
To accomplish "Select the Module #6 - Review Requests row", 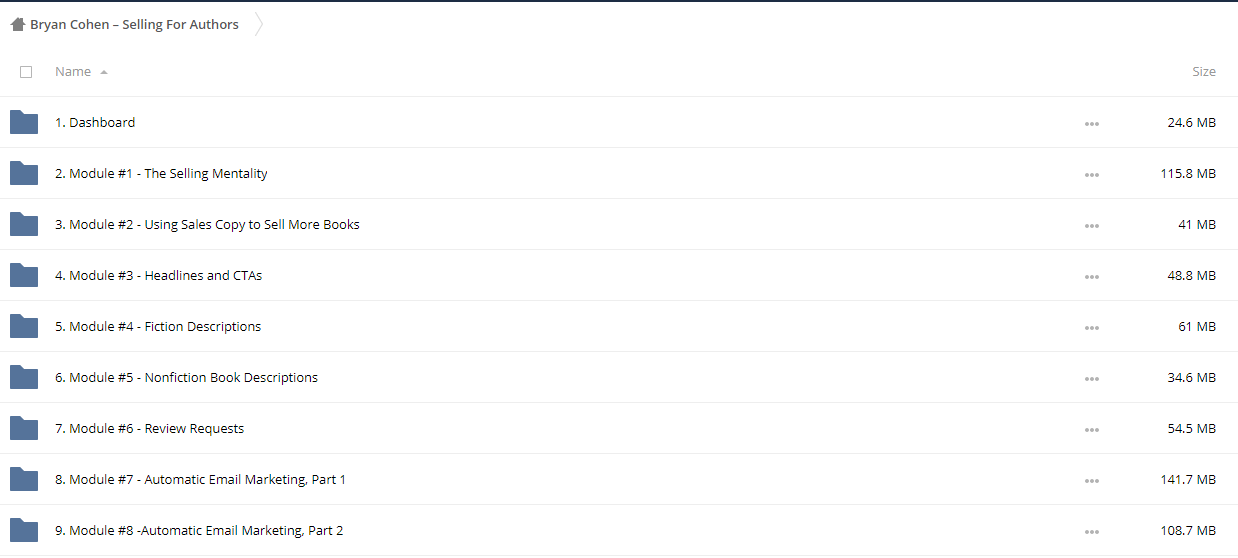I will (x=619, y=428).
